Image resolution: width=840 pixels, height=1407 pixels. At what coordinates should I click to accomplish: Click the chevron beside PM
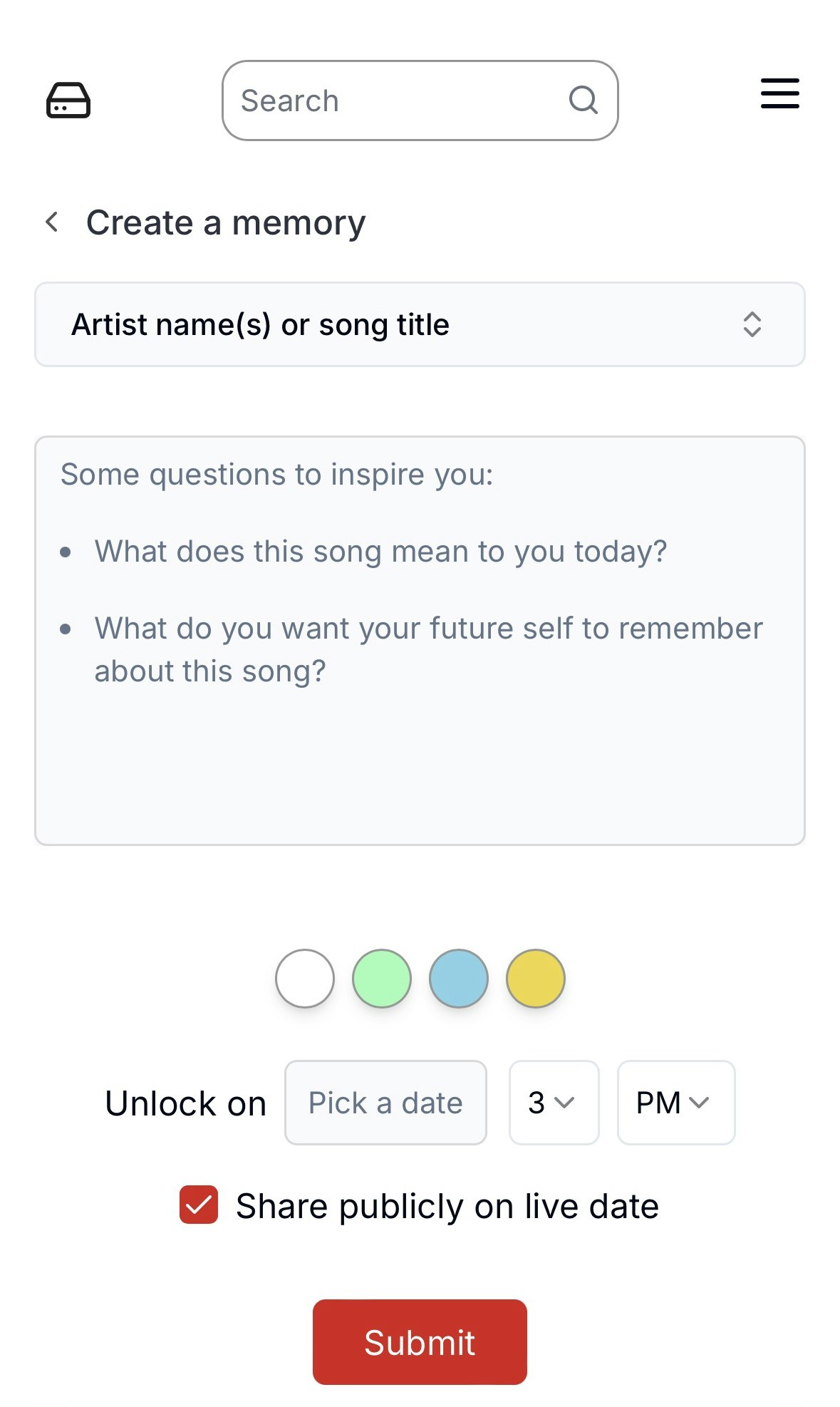click(699, 1103)
